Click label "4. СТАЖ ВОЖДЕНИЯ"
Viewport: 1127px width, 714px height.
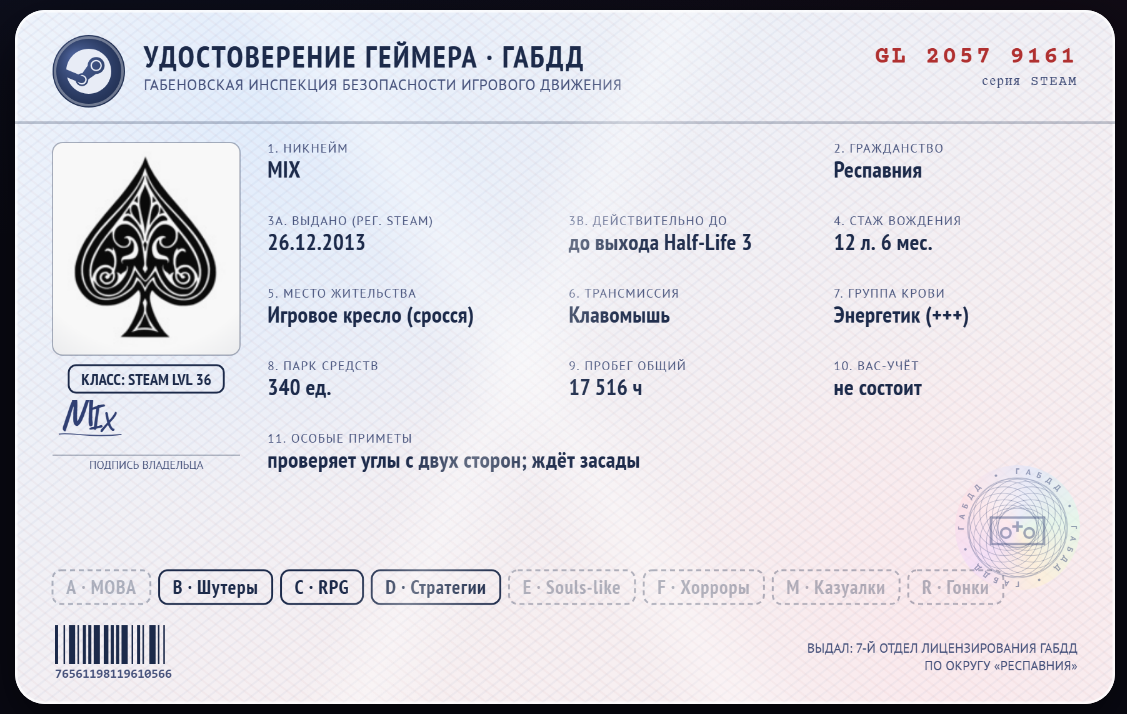pos(897,221)
